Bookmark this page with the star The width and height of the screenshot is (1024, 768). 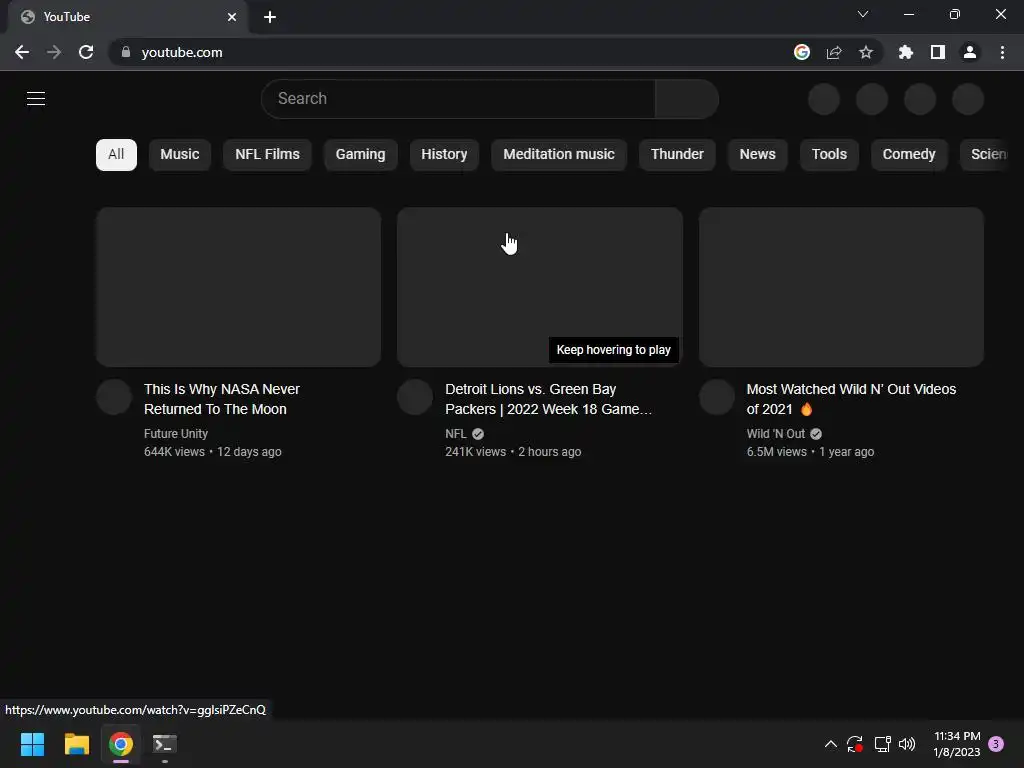point(866,52)
